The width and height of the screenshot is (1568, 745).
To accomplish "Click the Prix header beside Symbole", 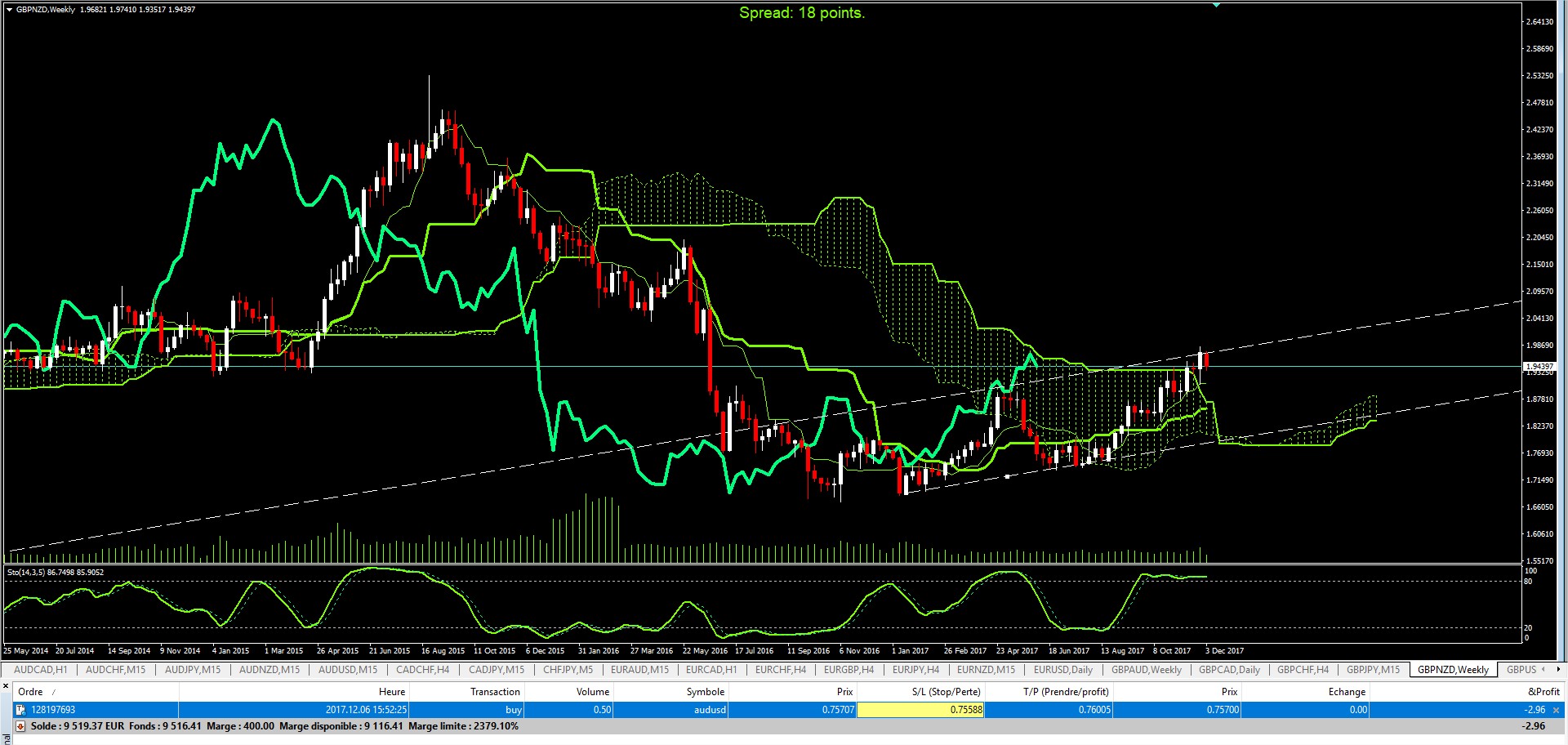I will click(x=792, y=692).
